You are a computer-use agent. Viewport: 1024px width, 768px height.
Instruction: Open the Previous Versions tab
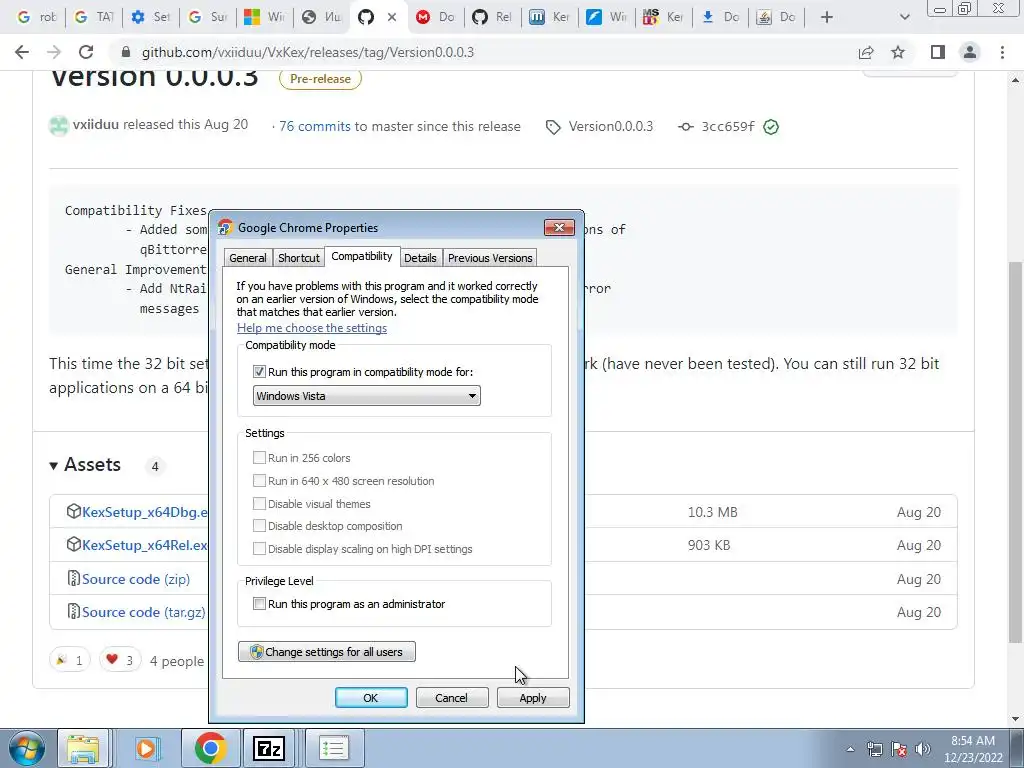tap(490, 258)
